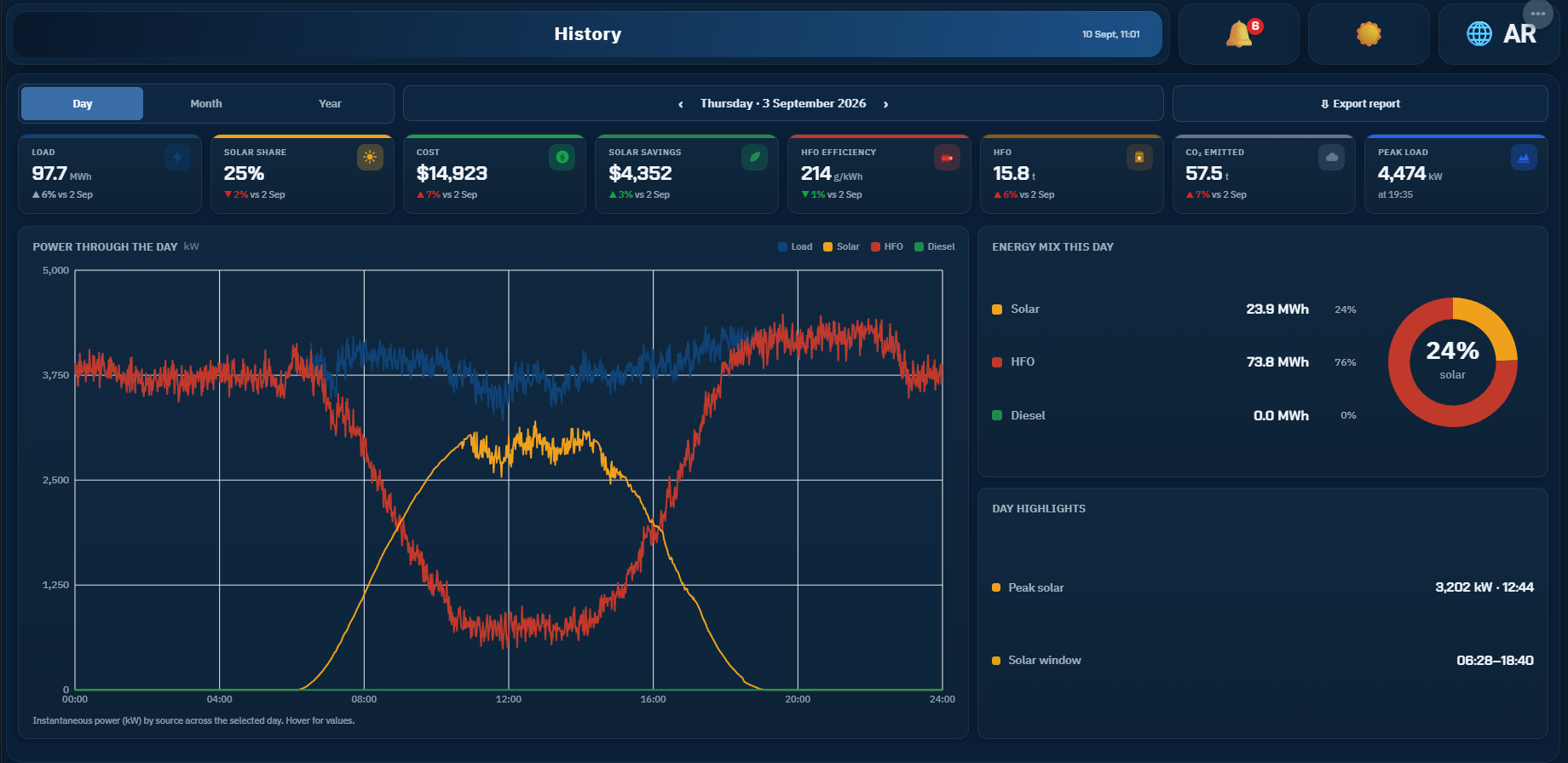
Task: Toggle the Solar series in chart legend
Action: (841, 246)
